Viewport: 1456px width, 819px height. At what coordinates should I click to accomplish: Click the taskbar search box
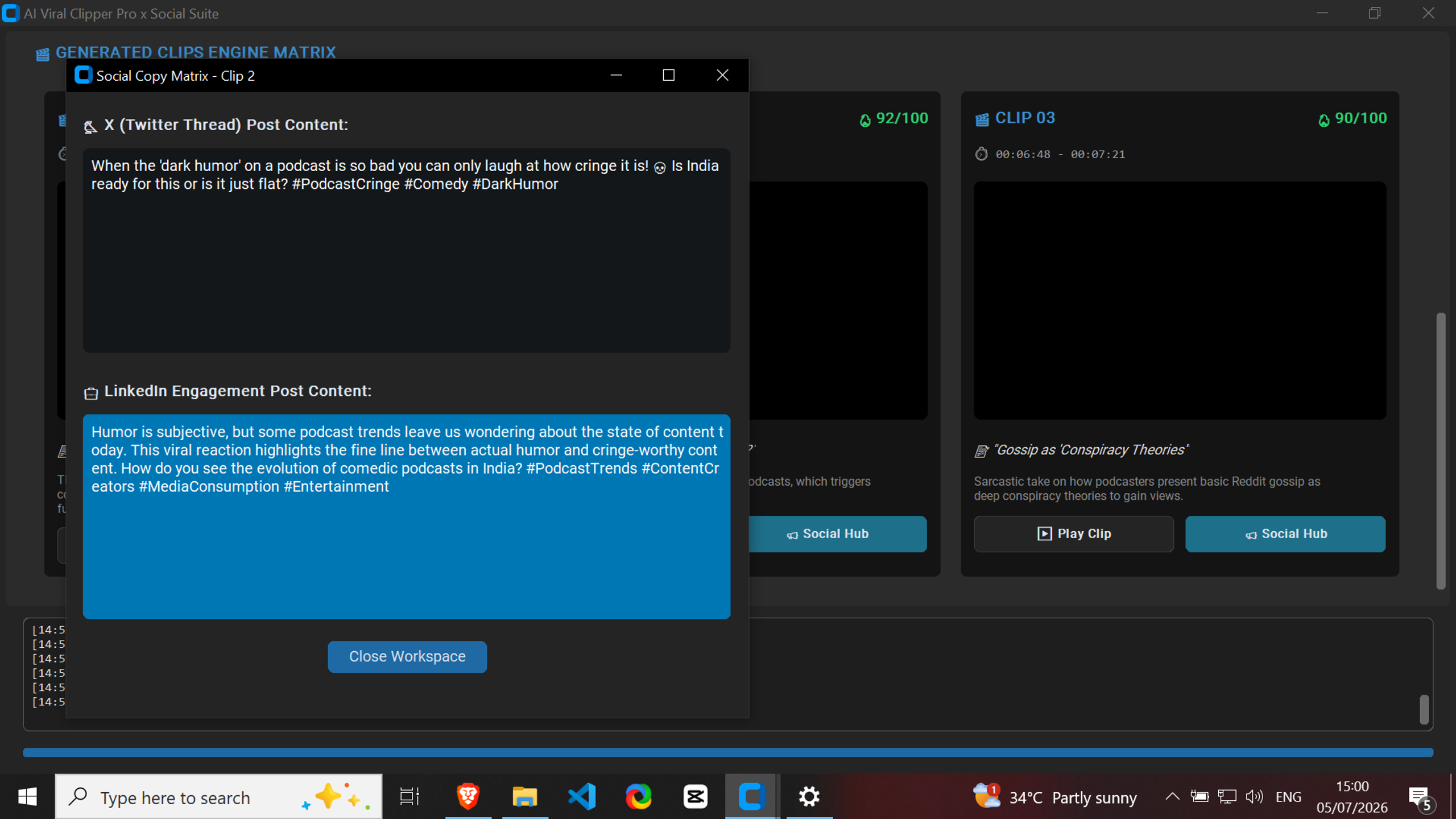(x=218, y=797)
